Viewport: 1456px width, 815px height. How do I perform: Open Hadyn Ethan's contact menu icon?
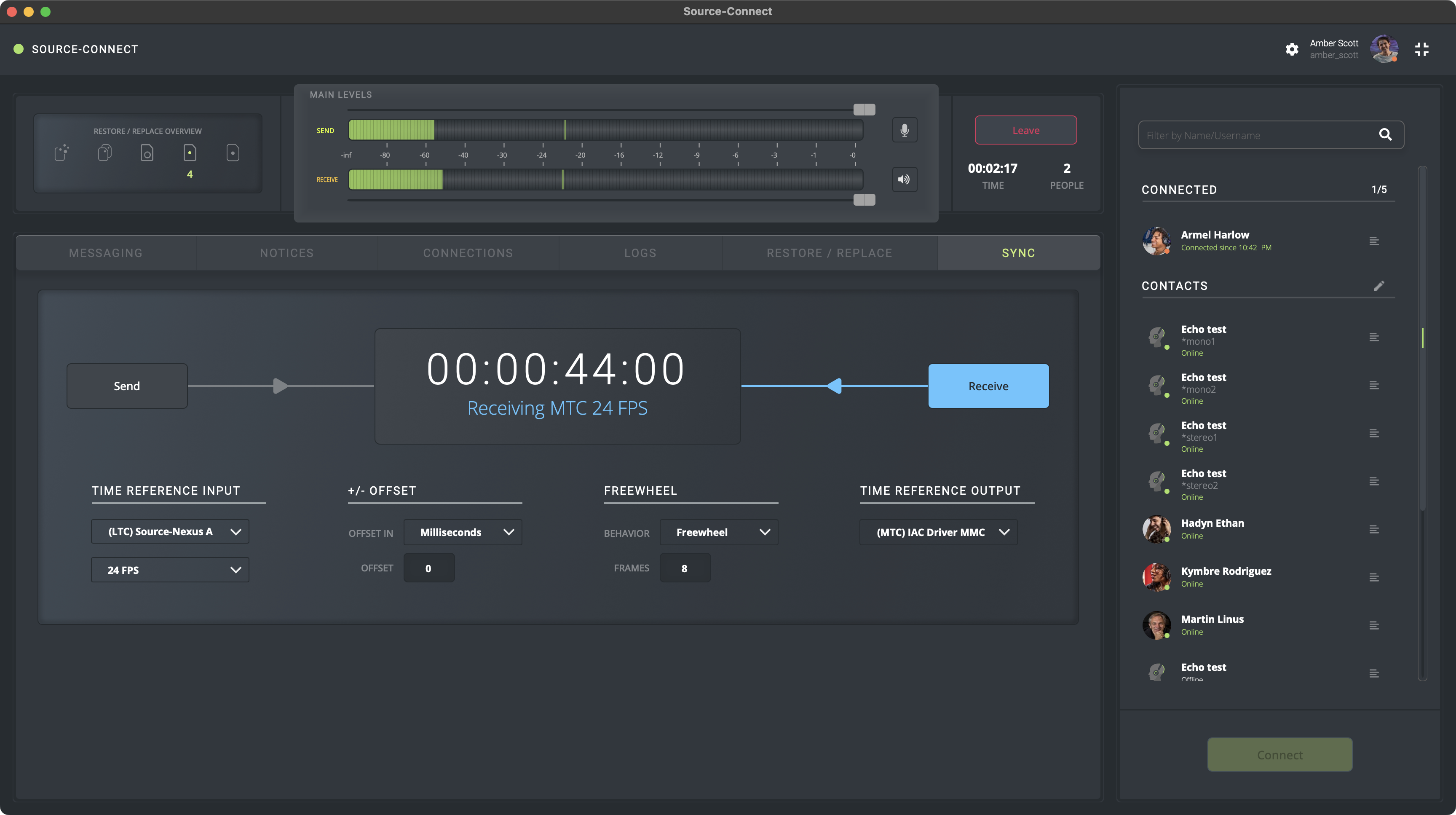[x=1374, y=530]
